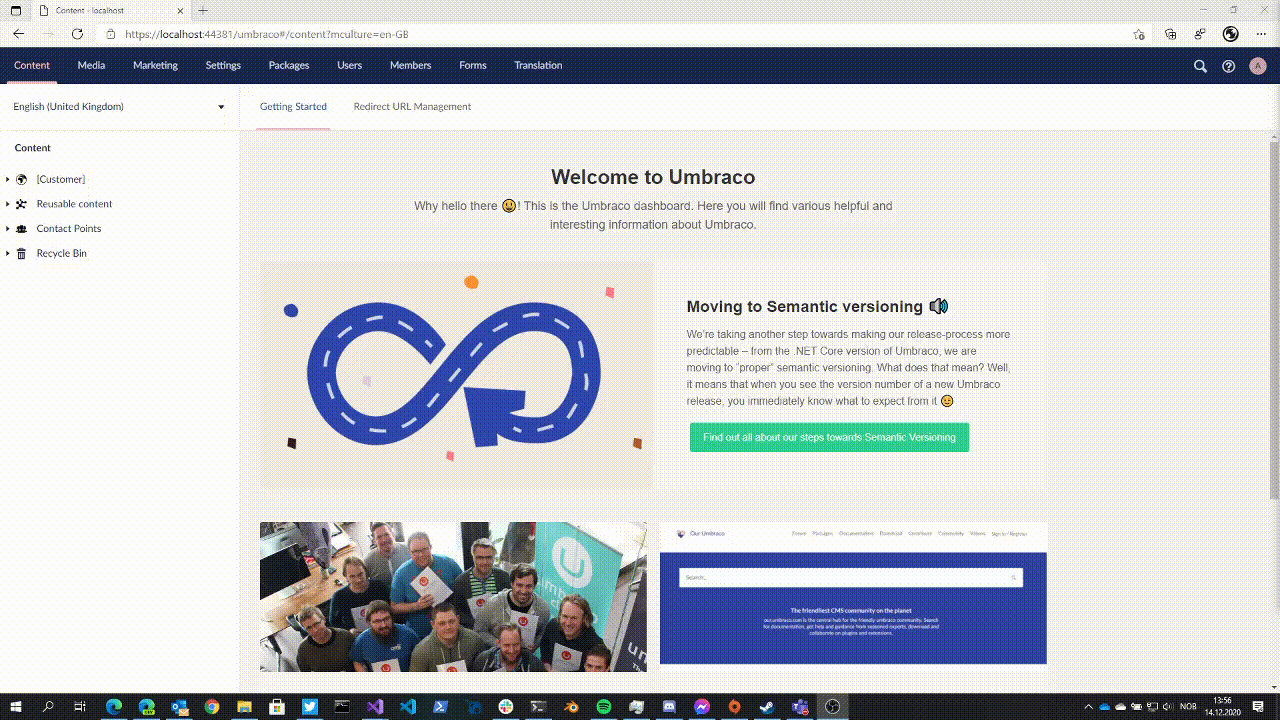
Task: Click the [Customer] globe icon
Action: click(x=22, y=180)
